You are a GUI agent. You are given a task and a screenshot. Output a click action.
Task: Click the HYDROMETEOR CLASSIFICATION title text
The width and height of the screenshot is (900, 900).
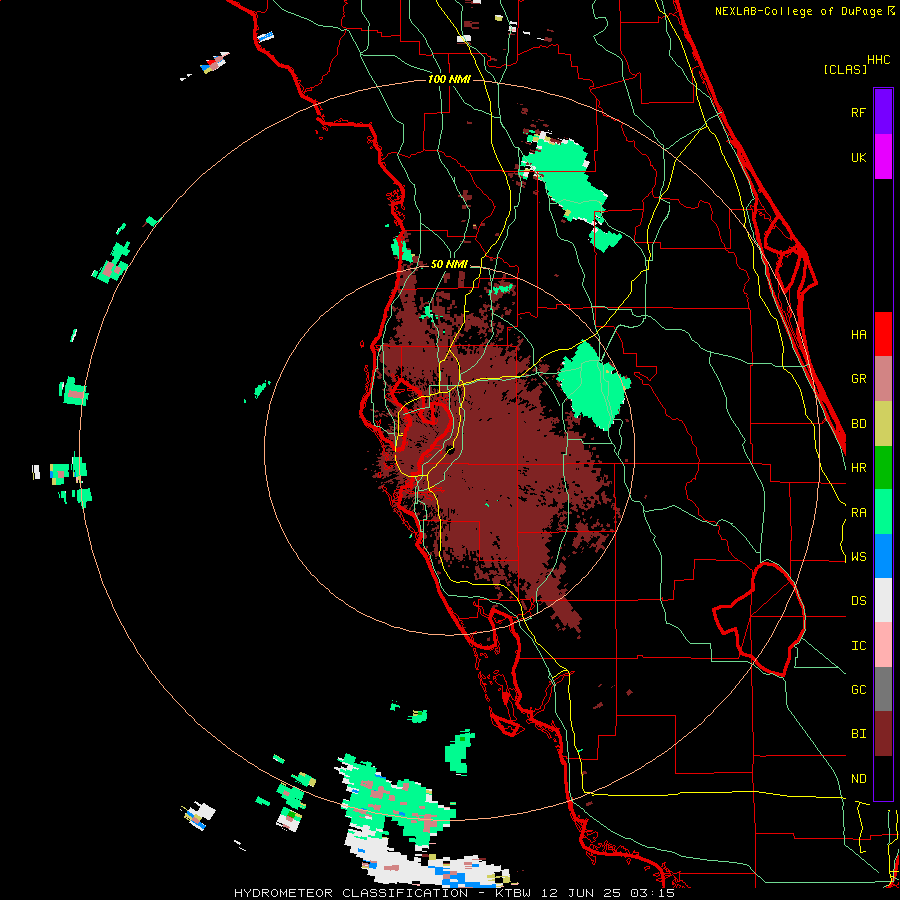(x=351, y=893)
